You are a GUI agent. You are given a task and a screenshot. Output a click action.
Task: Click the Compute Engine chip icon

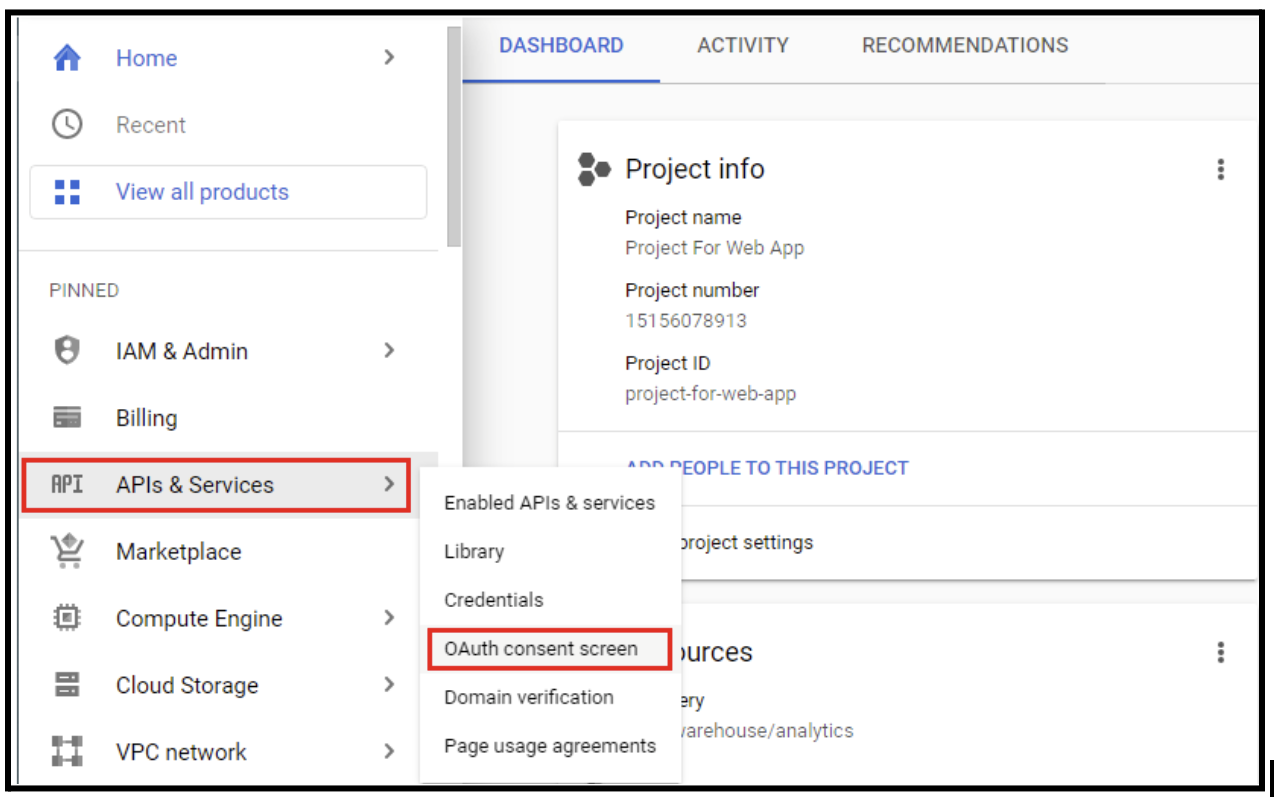point(66,618)
